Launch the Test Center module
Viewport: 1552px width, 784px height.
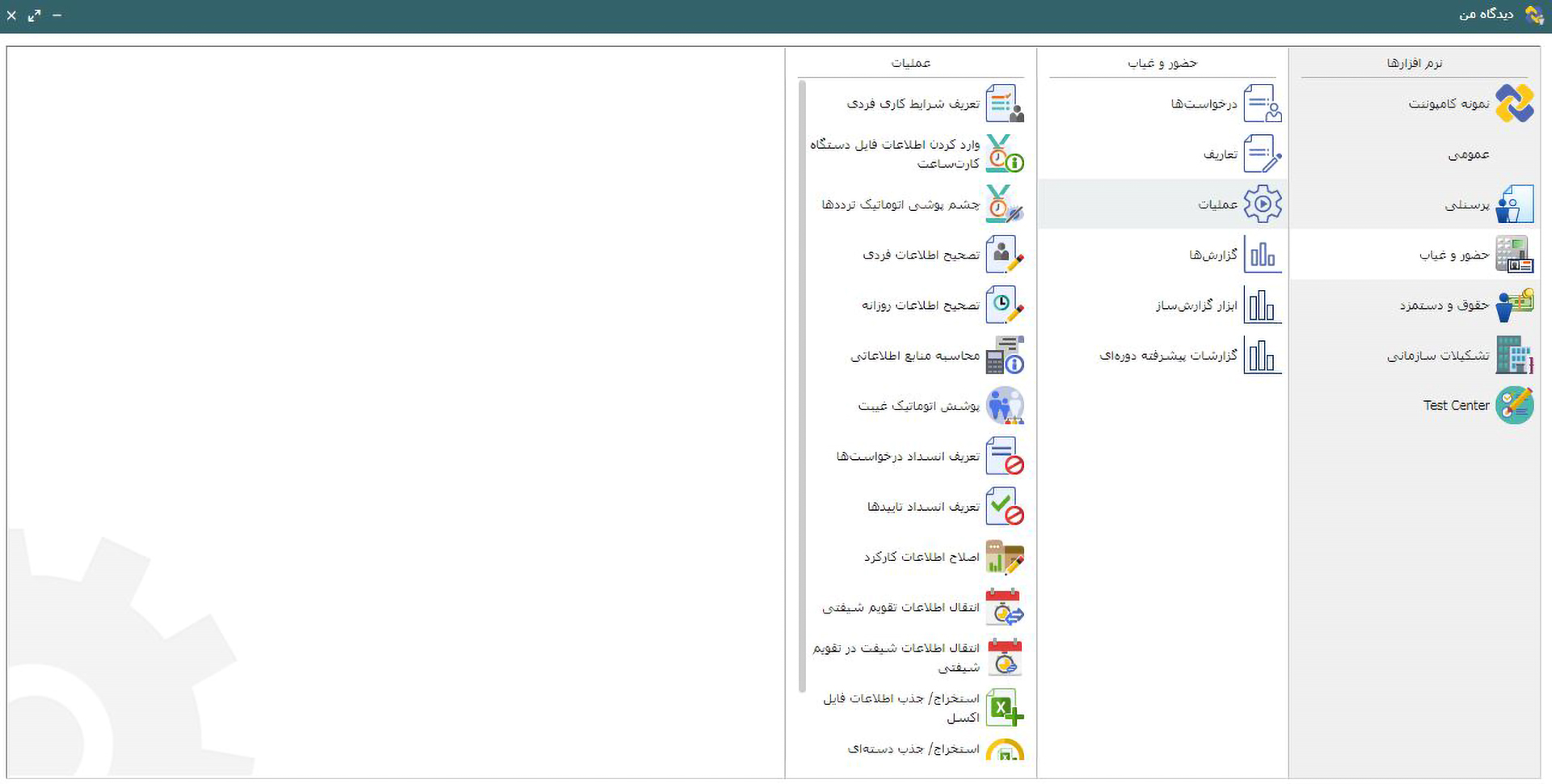click(1456, 406)
